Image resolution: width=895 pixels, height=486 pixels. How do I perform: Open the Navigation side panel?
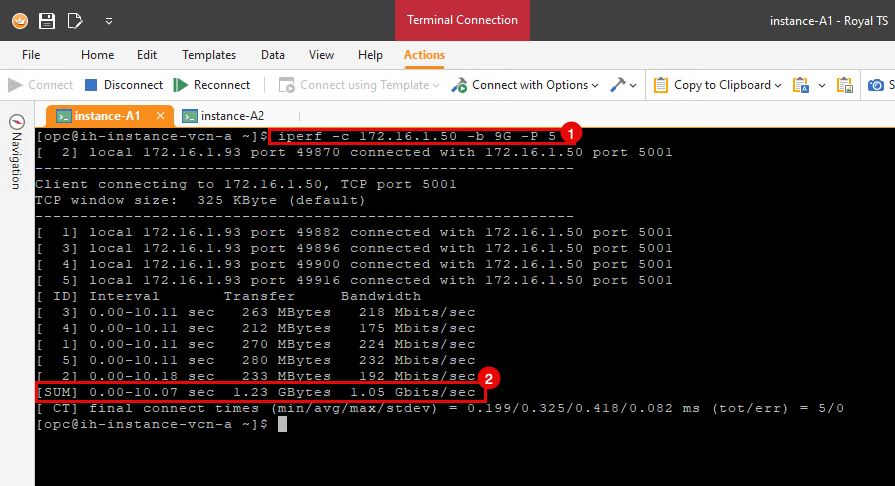[16, 152]
